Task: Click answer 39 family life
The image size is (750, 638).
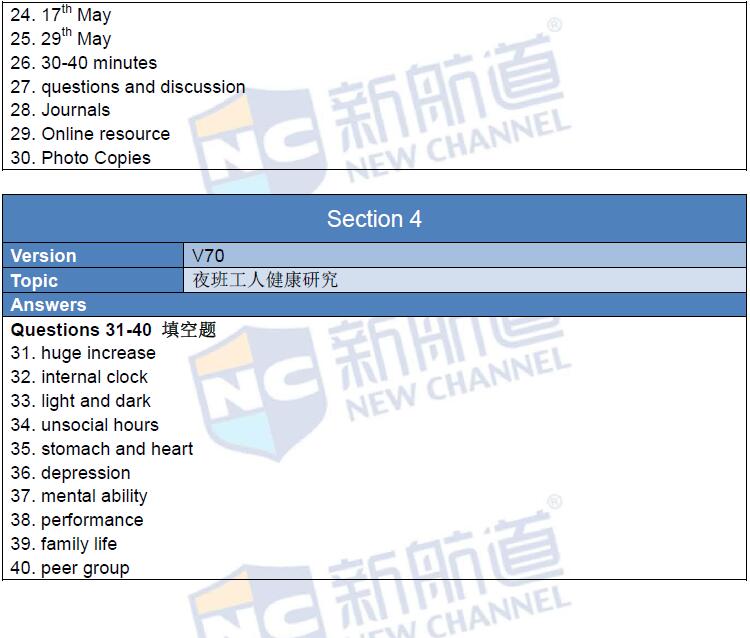Action: pos(64,544)
